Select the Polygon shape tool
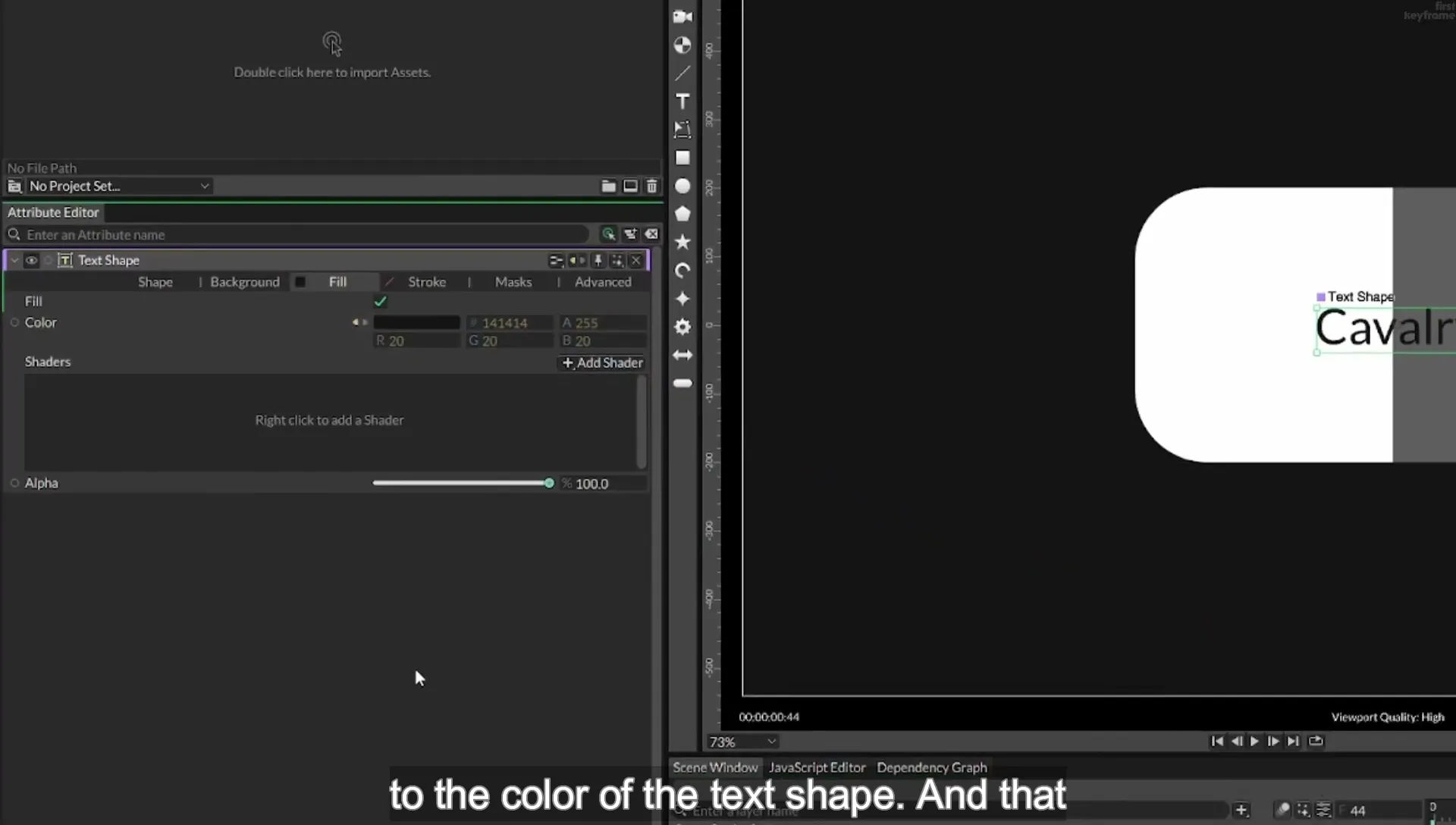The height and width of the screenshot is (825, 1456). click(682, 214)
